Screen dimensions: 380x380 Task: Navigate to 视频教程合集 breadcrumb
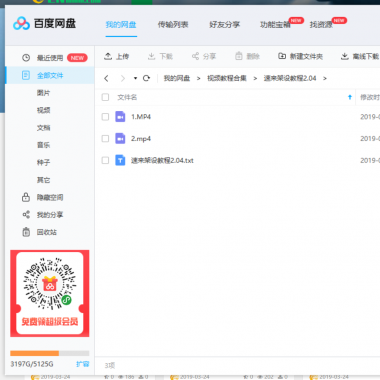coord(227,78)
